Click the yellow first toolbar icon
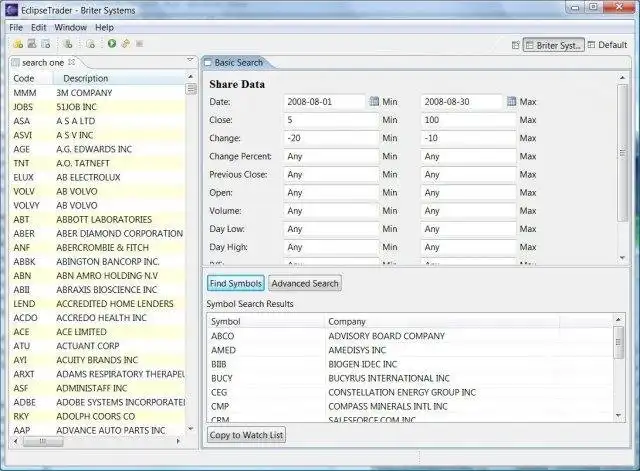The image size is (640, 471). point(18,44)
